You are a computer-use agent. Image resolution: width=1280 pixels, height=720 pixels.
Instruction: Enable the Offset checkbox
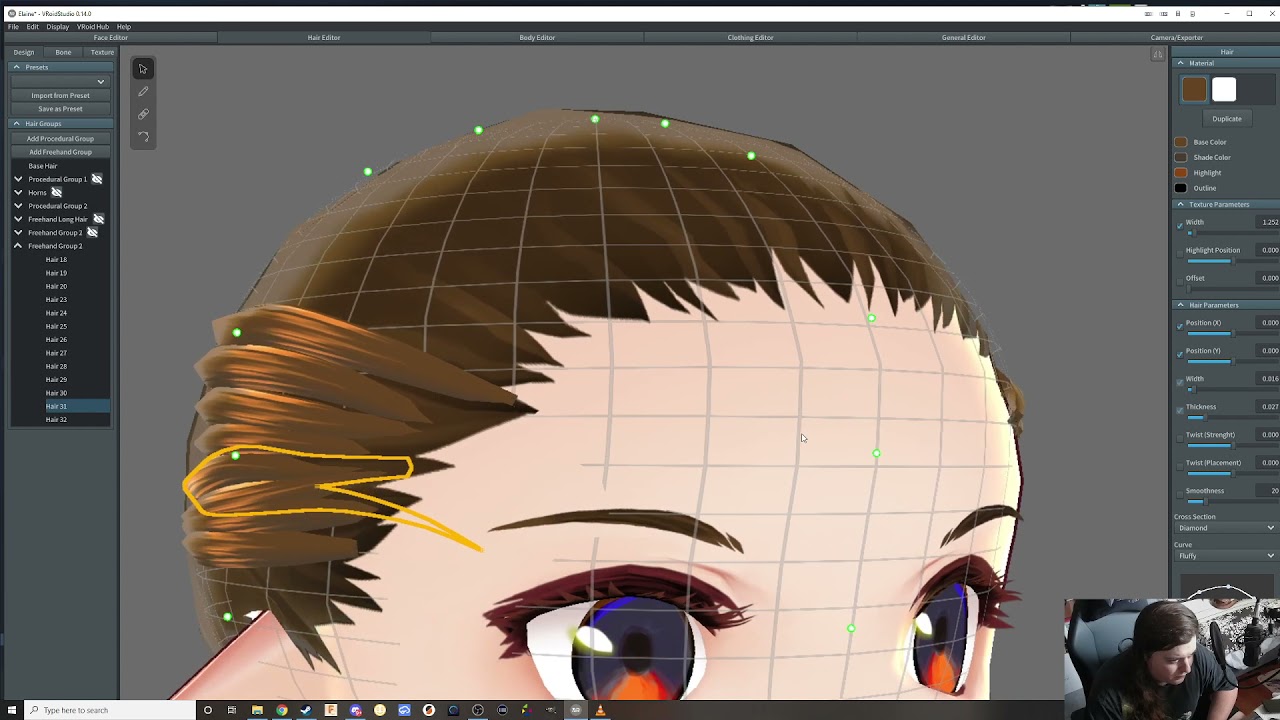click(x=1180, y=281)
